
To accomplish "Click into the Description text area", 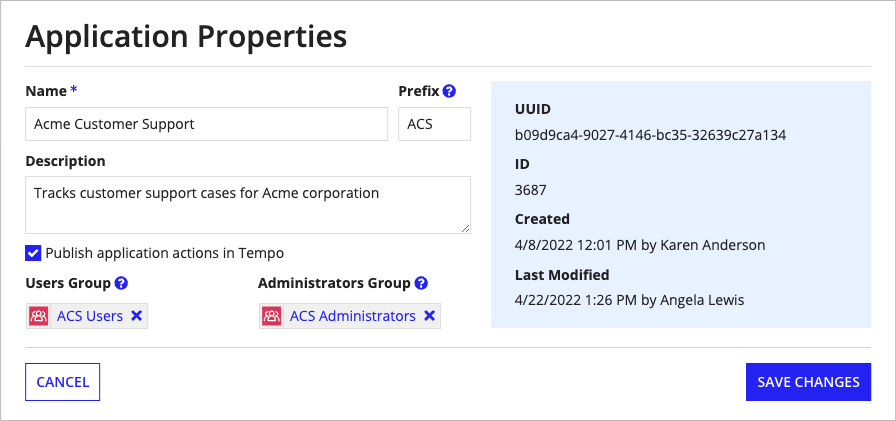I will click(248, 205).
